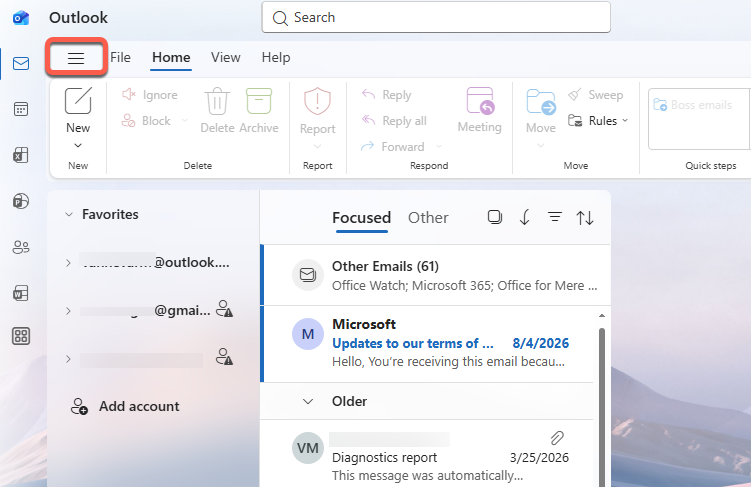Click the Move to folder icon
The width and height of the screenshot is (751, 487).
click(541, 102)
